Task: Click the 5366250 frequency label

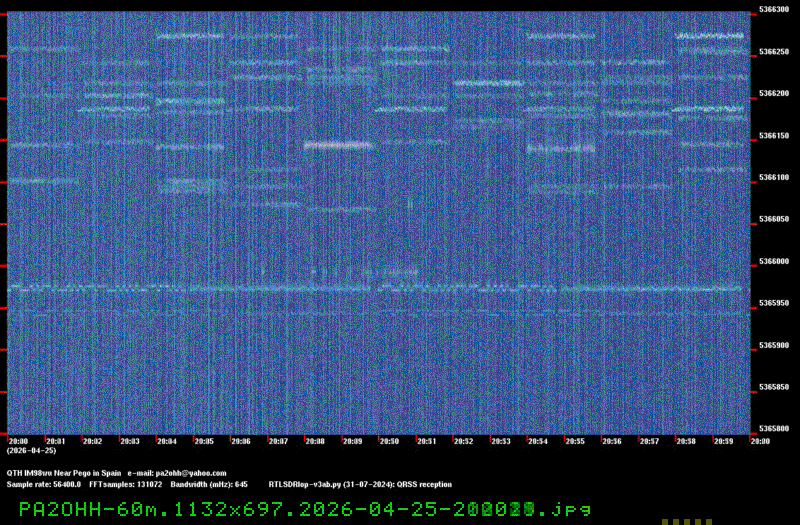Action: [774, 52]
